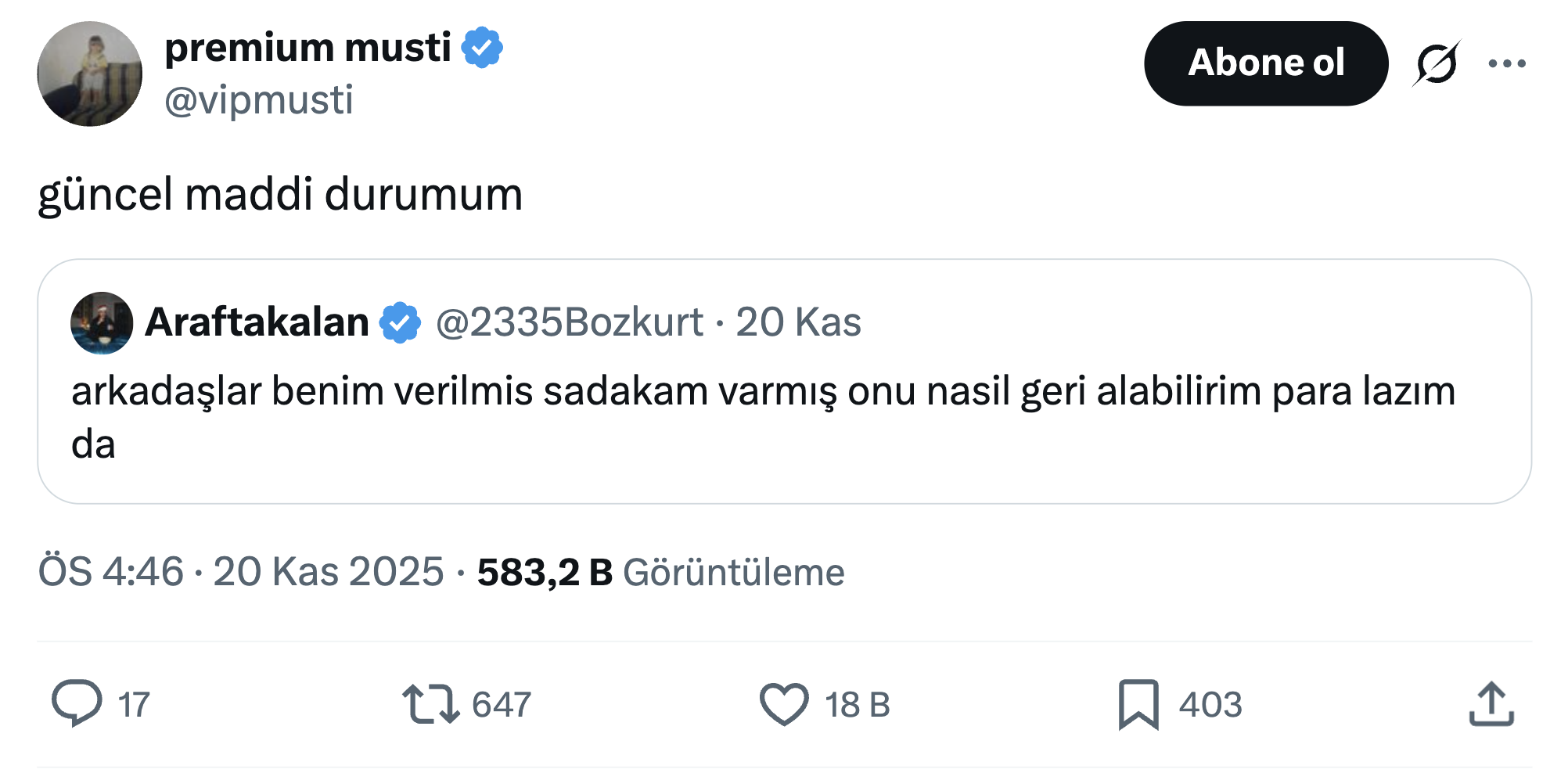
Task: Click the premium musti display name
Action: pos(307,48)
